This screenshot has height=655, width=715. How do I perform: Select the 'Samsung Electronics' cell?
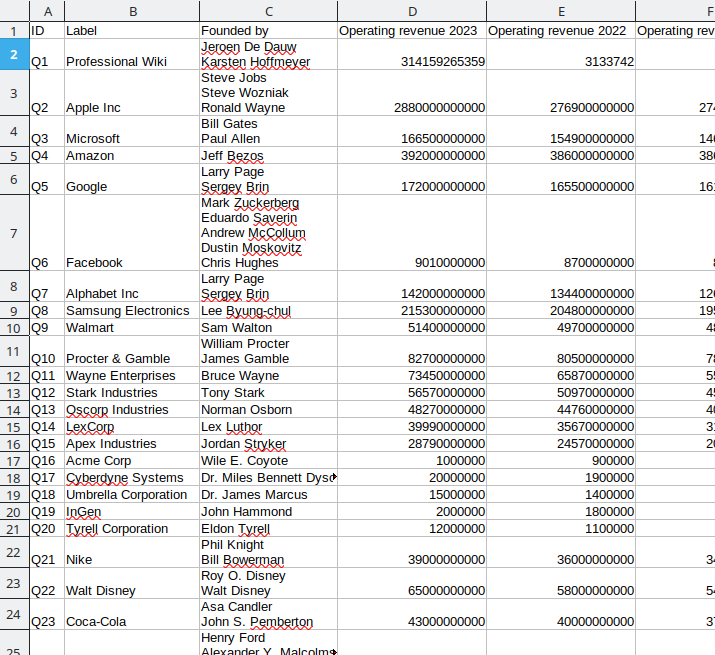coord(132,311)
